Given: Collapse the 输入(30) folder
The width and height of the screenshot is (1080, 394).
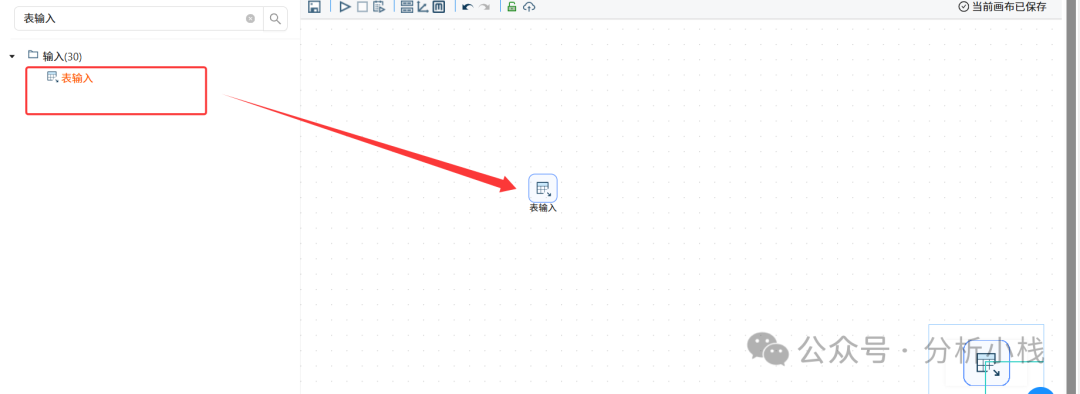Looking at the screenshot, I should coord(12,56).
